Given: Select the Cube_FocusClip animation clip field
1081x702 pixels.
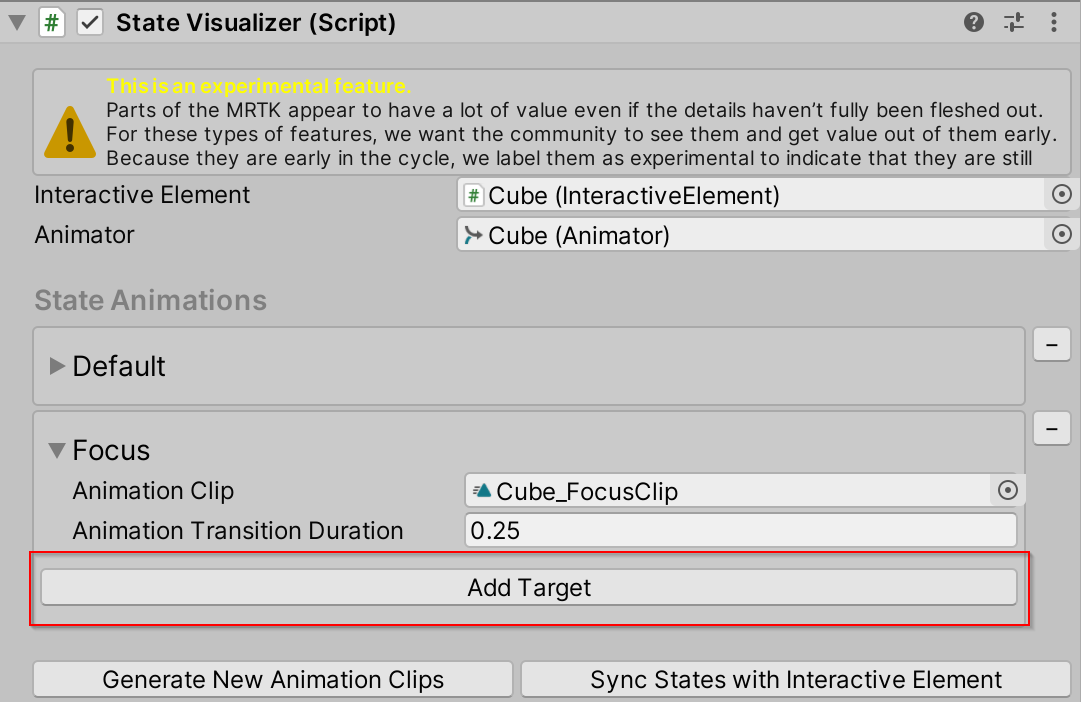Looking at the screenshot, I should (720, 490).
